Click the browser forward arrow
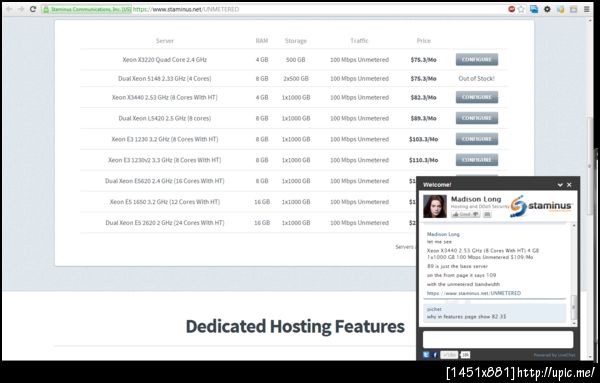Screen dimensions: 600x383 point(21,9)
